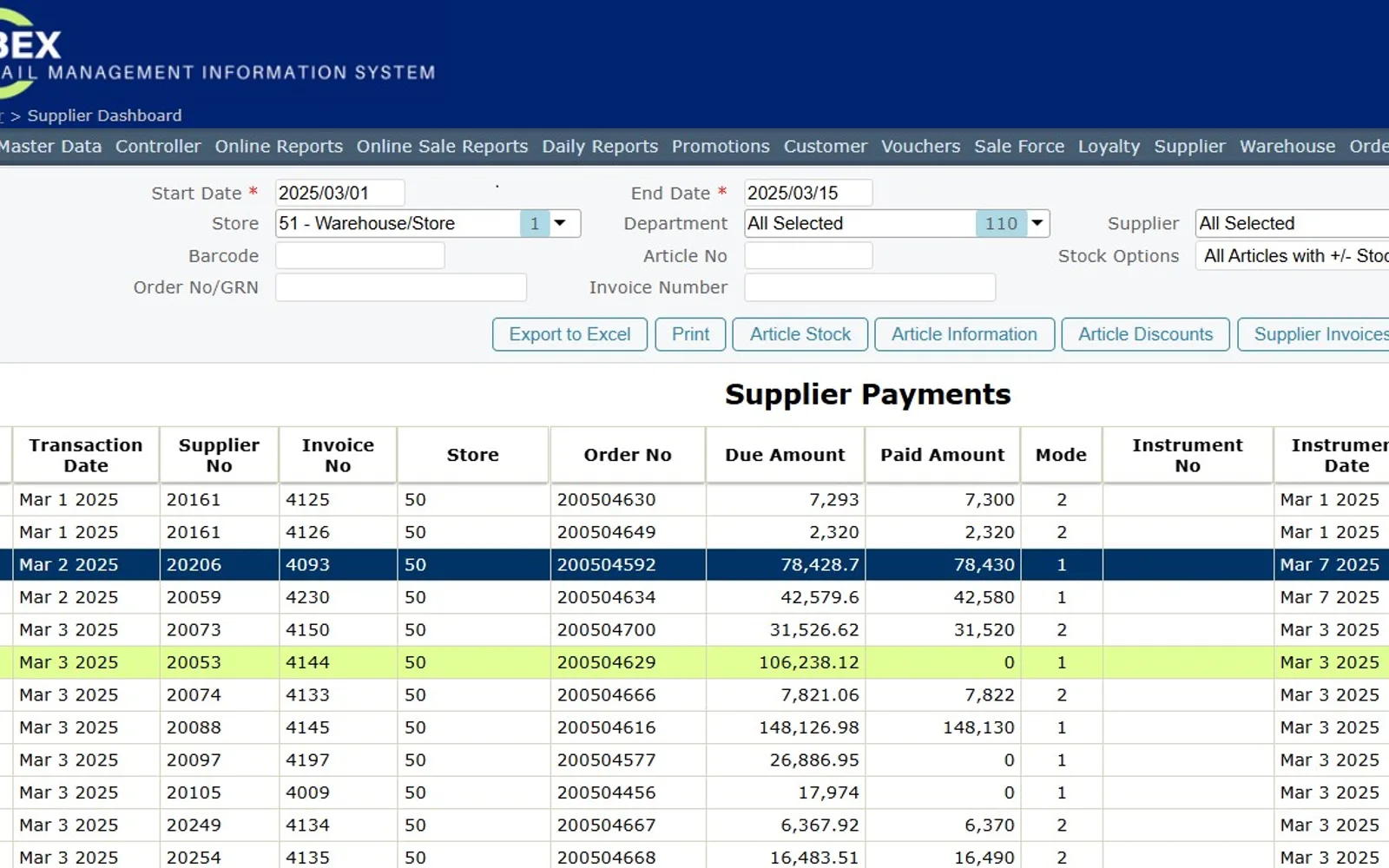The image size is (1389, 868).
Task: Open the Vouchers menu
Action: pos(920,147)
